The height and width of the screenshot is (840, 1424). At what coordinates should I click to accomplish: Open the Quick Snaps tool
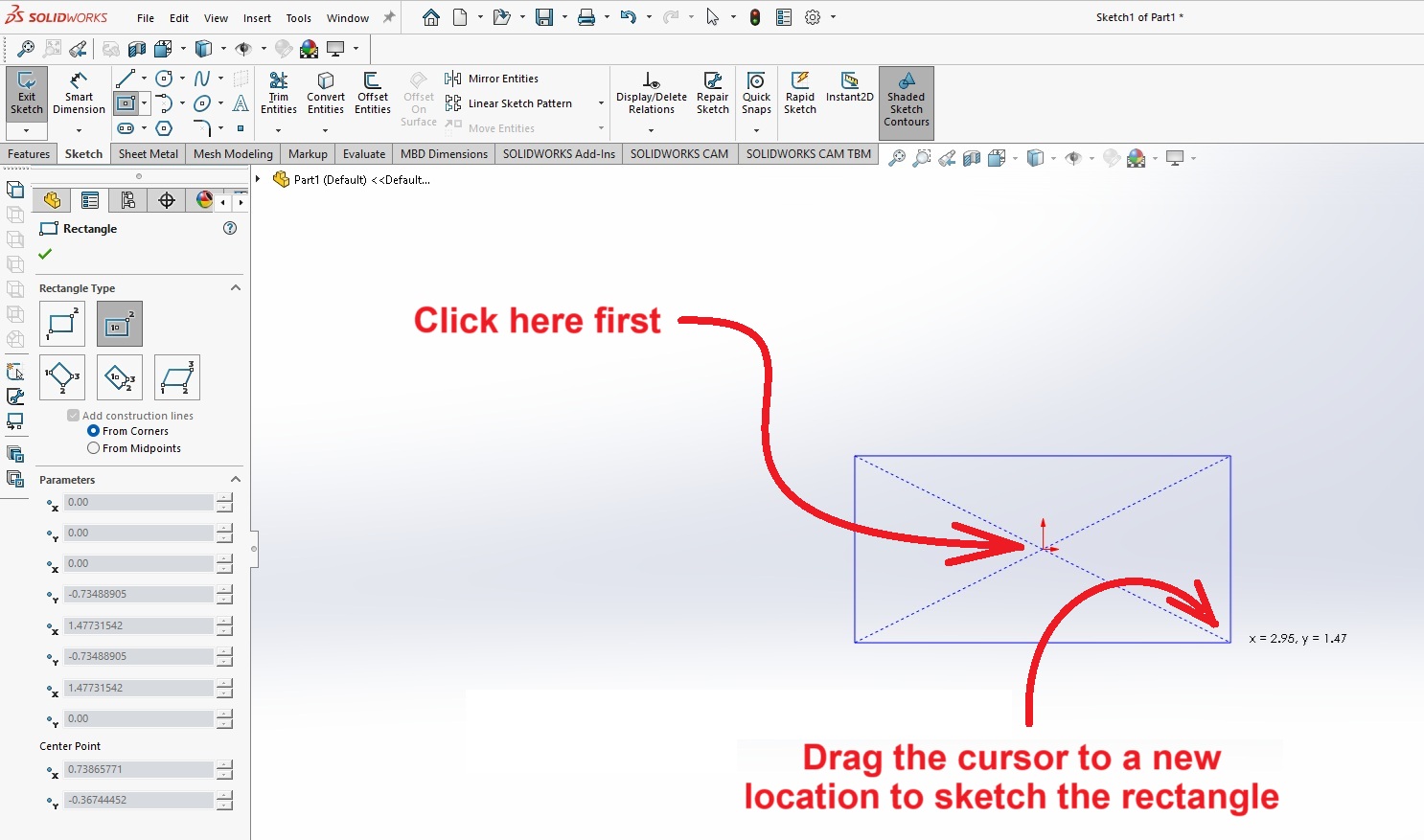coord(756,93)
